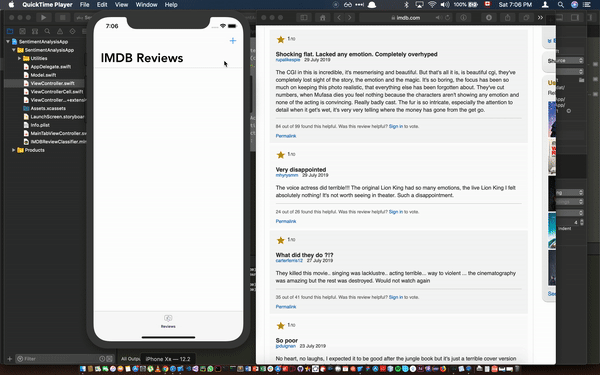Image resolution: width=600 pixels, height=375 pixels.
Task: Click Sign in under What did they do review
Action: pos(396,297)
